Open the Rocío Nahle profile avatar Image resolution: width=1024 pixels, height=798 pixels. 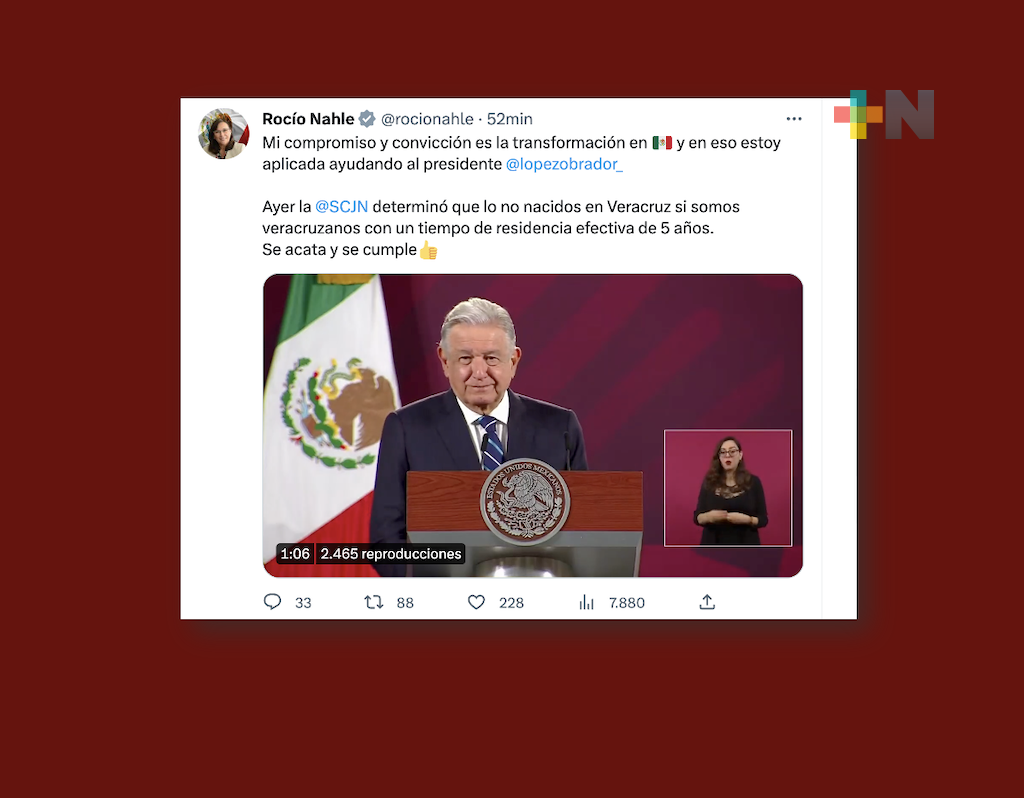223,134
